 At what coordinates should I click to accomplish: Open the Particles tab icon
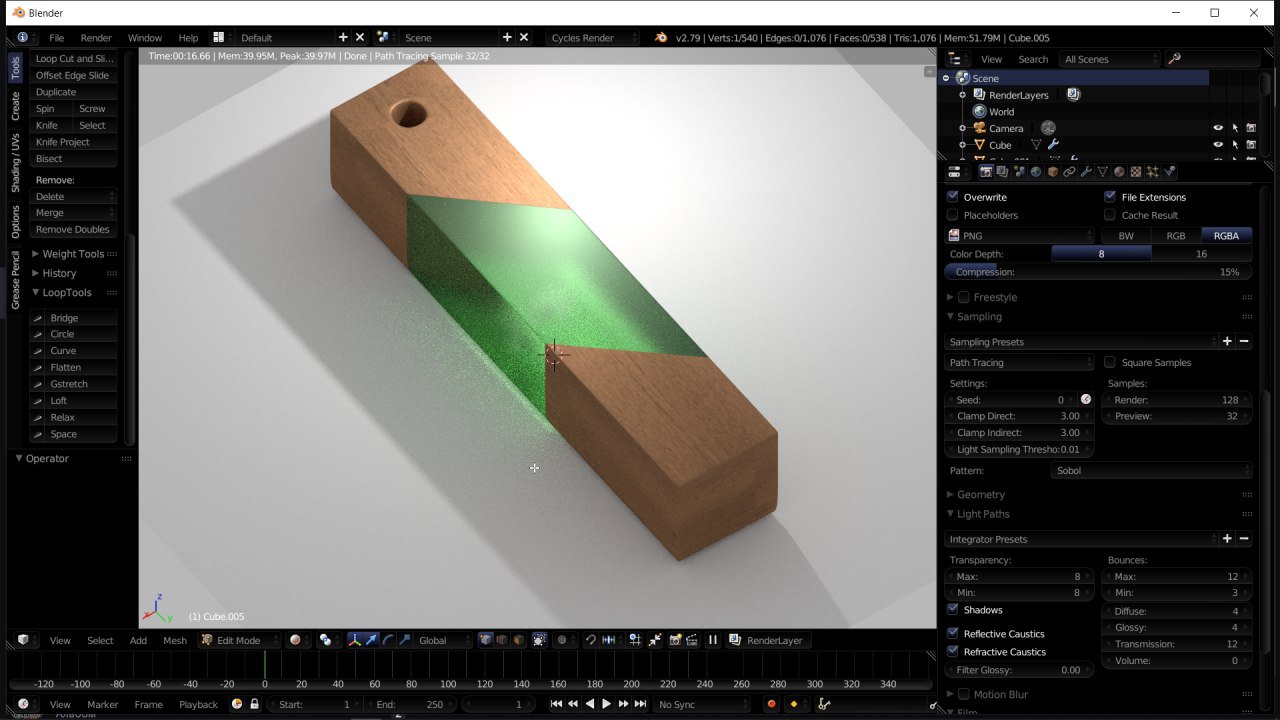pyautogui.click(x=1152, y=172)
